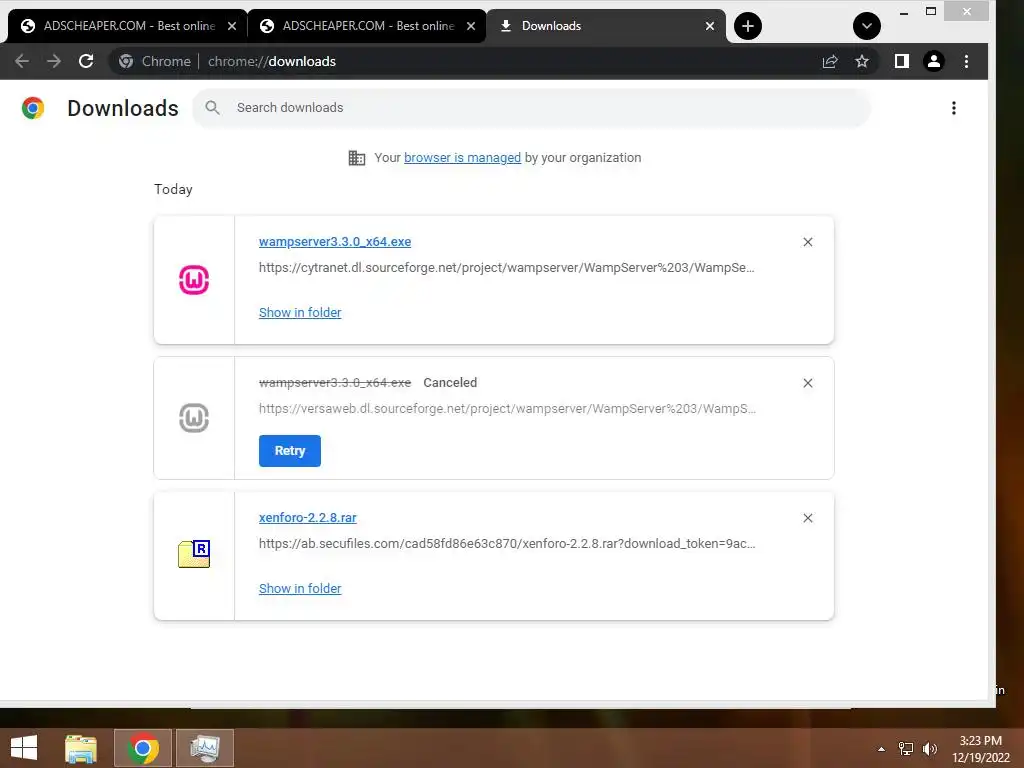Image resolution: width=1024 pixels, height=768 pixels.
Task: Show xenforo-2.2.8.rar in folder
Action: pyautogui.click(x=300, y=589)
